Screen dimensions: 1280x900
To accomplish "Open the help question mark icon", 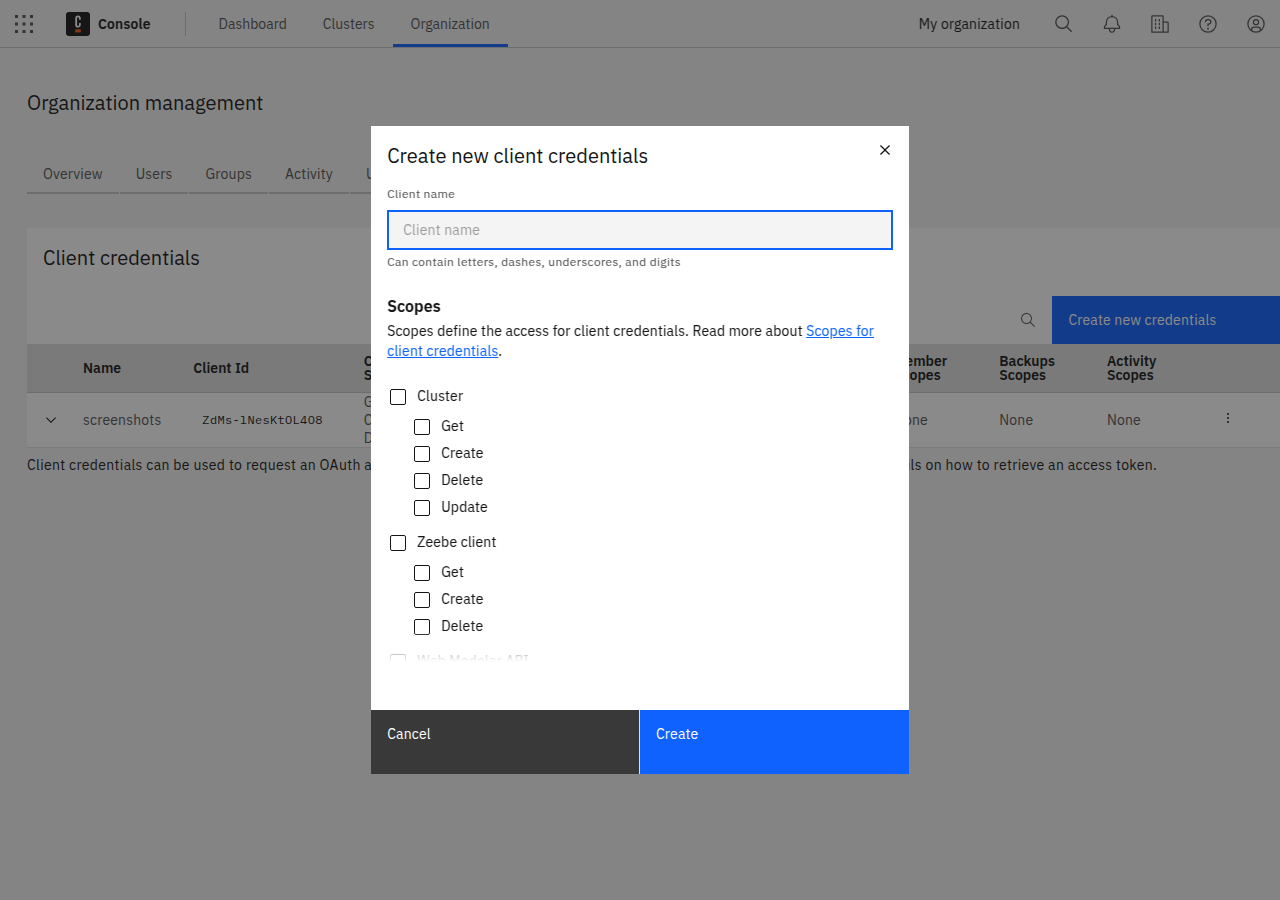I will point(1207,24).
